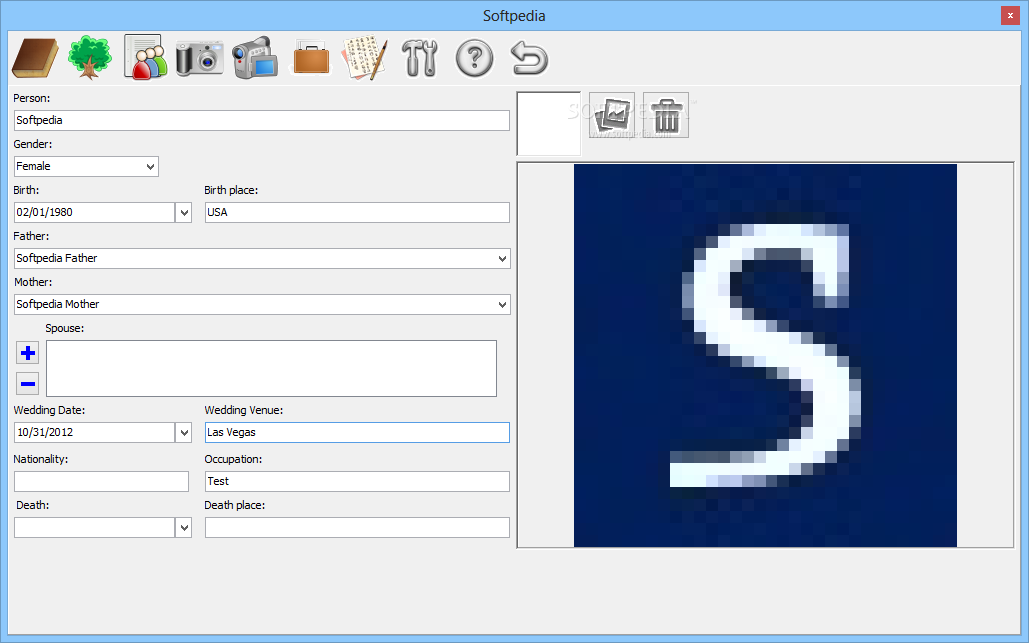Click the back arrow icon
1029x643 pixels.
point(529,58)
